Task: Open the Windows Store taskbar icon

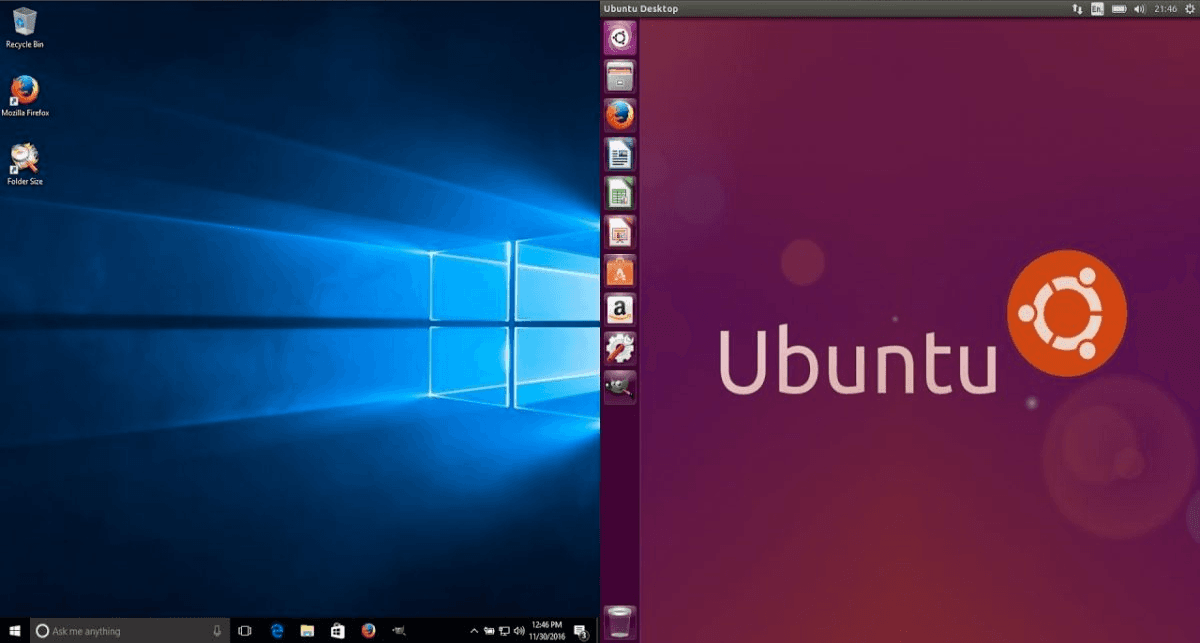Action: coord(338,631)
